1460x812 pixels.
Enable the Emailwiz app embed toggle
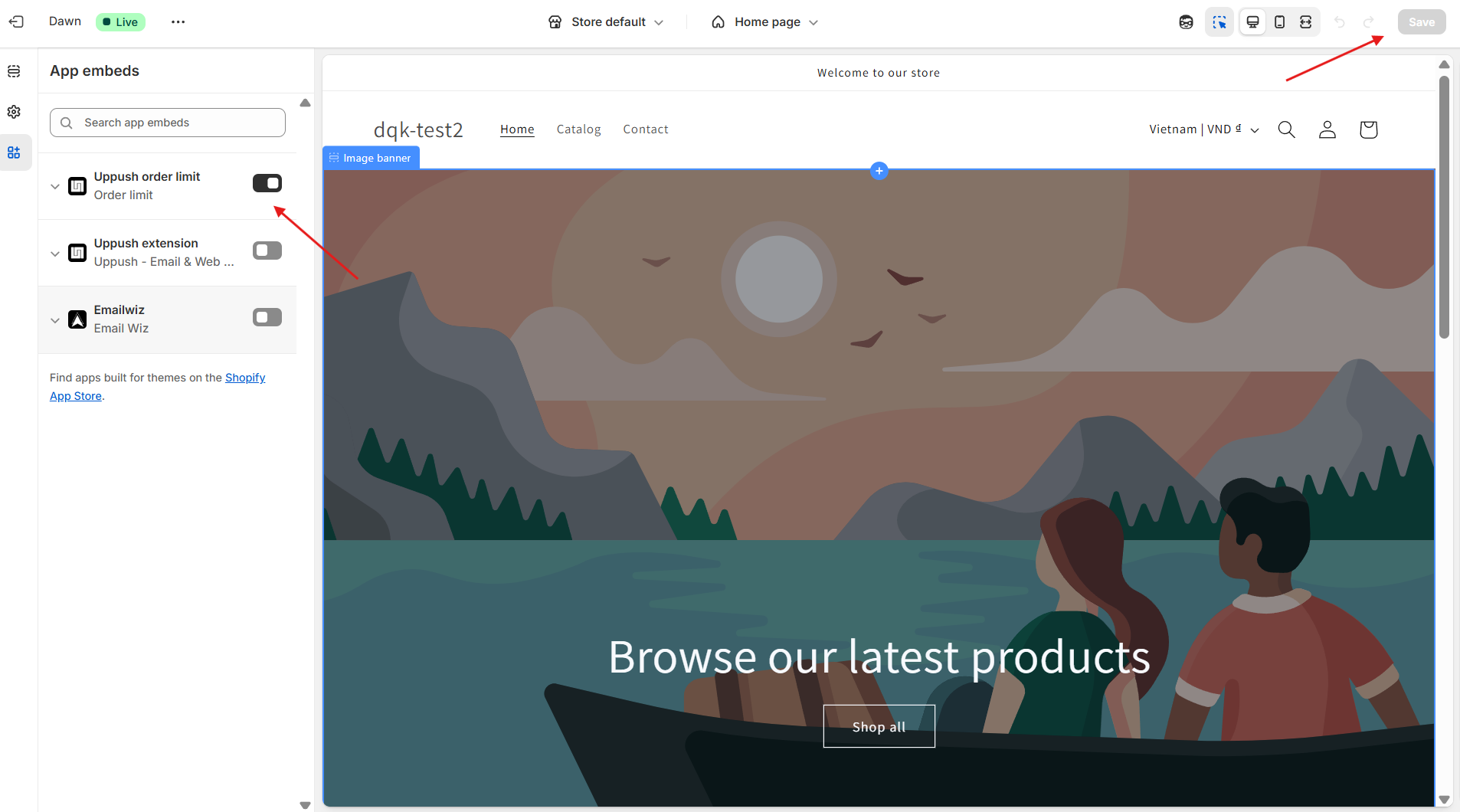(x=267, y=317)
